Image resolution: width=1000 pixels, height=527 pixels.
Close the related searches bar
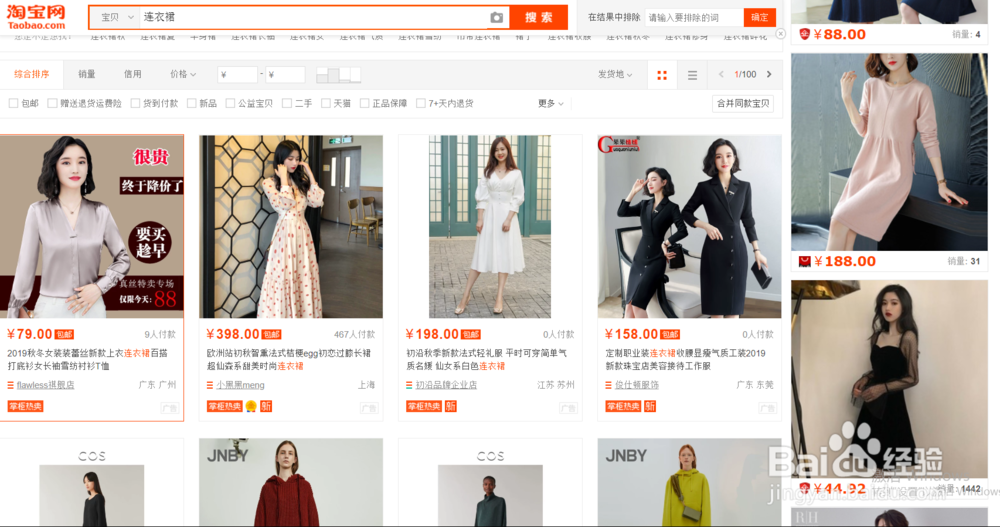[x=780, y=33]
